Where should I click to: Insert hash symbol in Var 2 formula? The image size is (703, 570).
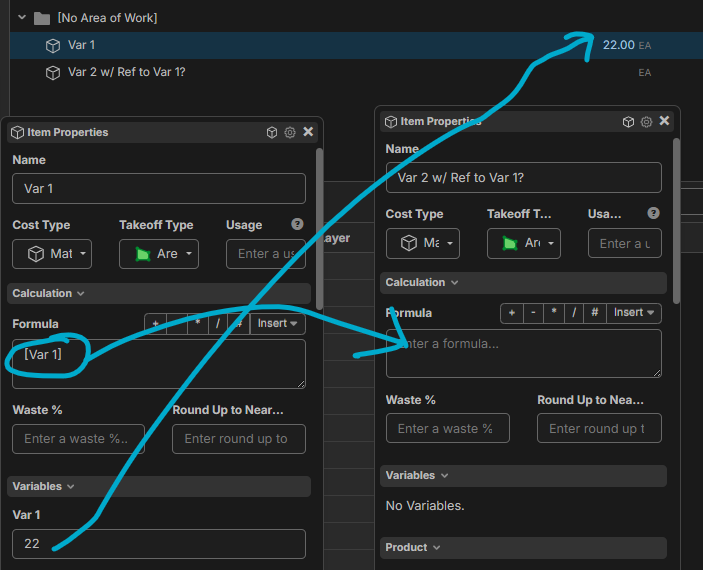[594, 313]
